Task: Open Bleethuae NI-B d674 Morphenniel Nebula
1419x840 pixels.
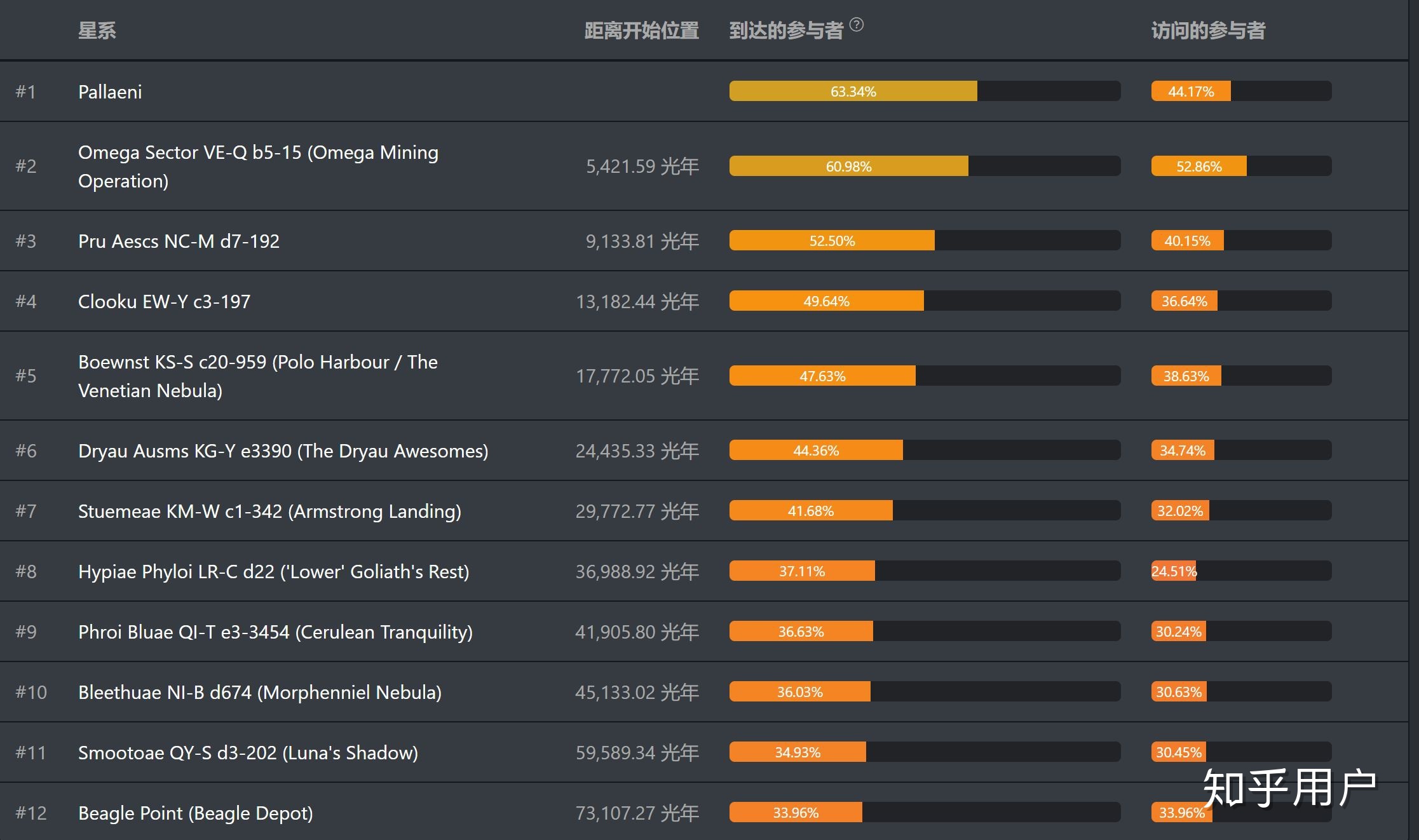Action: pos(259,693)
